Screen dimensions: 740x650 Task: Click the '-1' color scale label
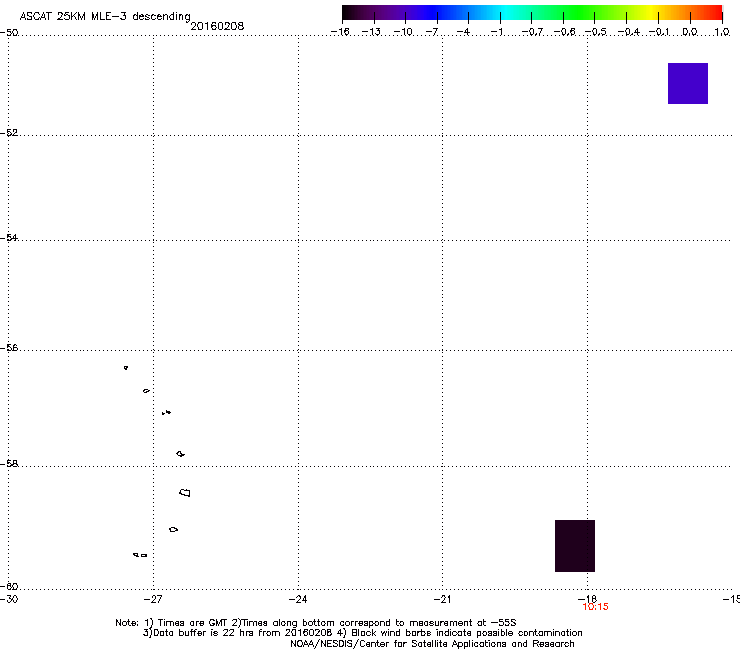(x=496, y=32)
